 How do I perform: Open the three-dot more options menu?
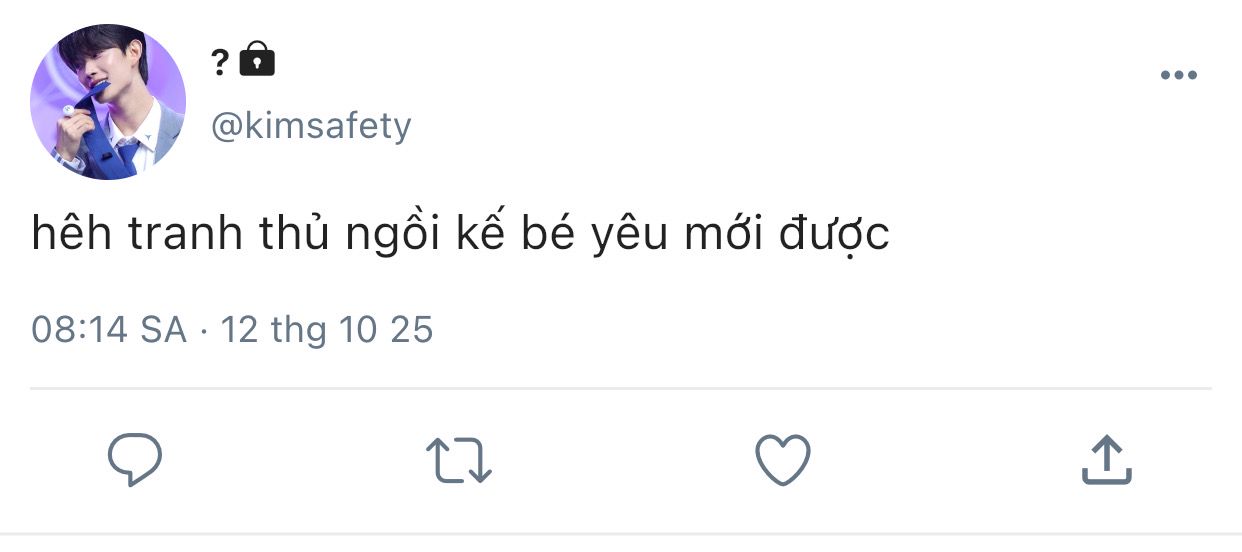[x=1178, y=76]
